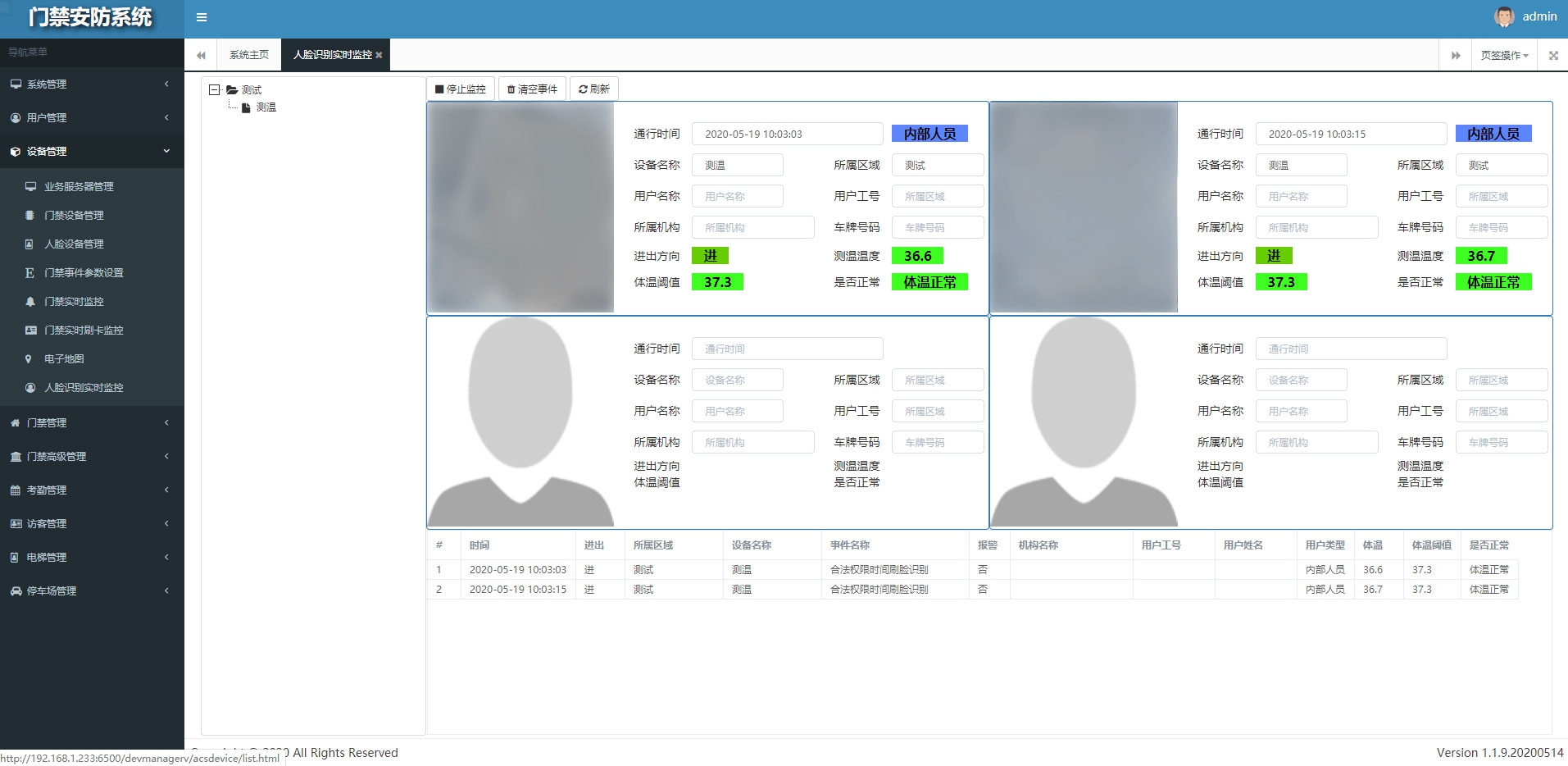This screenshot has width=1568, height=766.
Task: Click the first panel's 通行时间 field
Action: click(786, 135)
